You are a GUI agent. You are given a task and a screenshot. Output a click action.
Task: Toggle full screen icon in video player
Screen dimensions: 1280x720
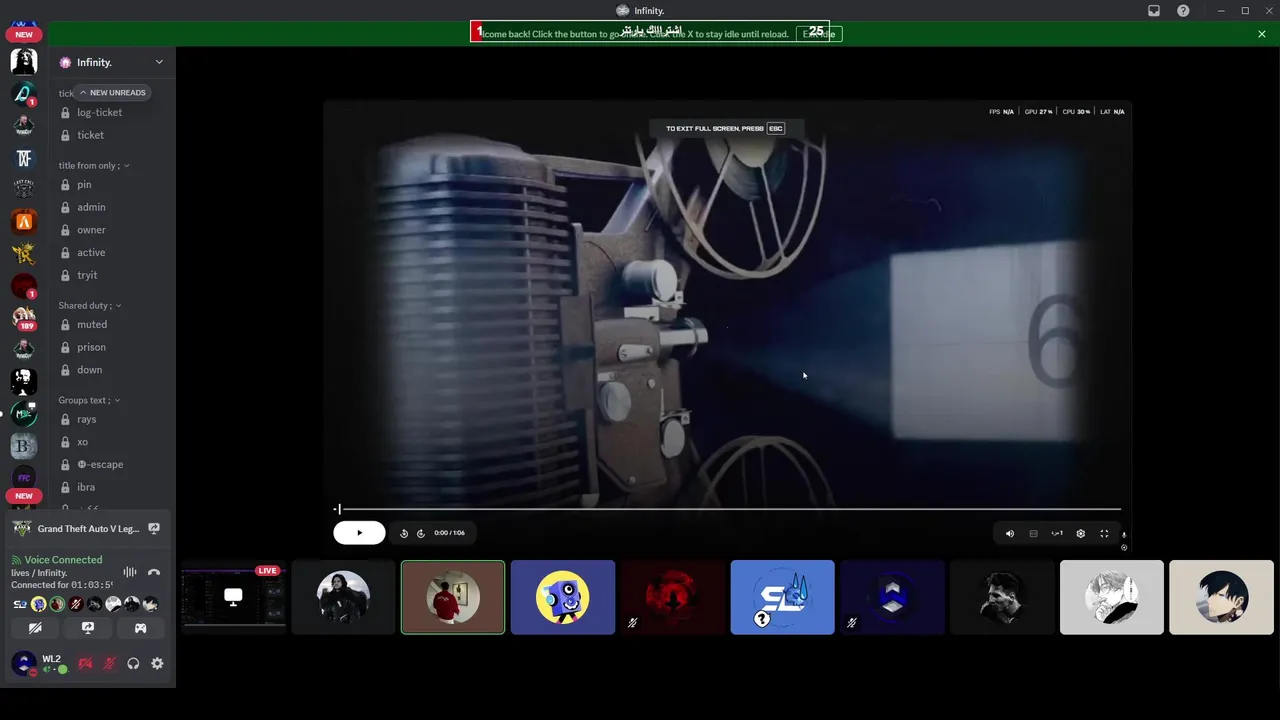(x=1104, y=534)
